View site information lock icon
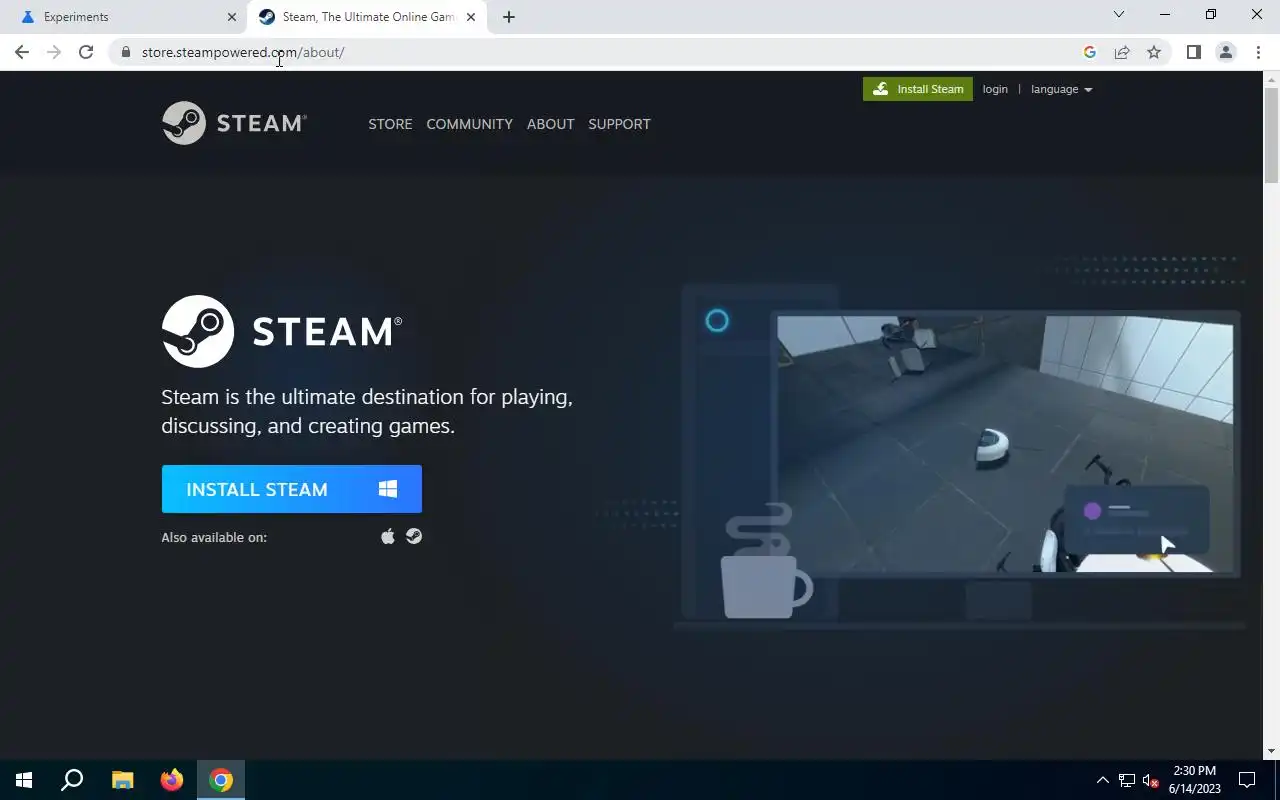Image resolution: width=1280 pixels, height=800 pixels. (125, 52)
